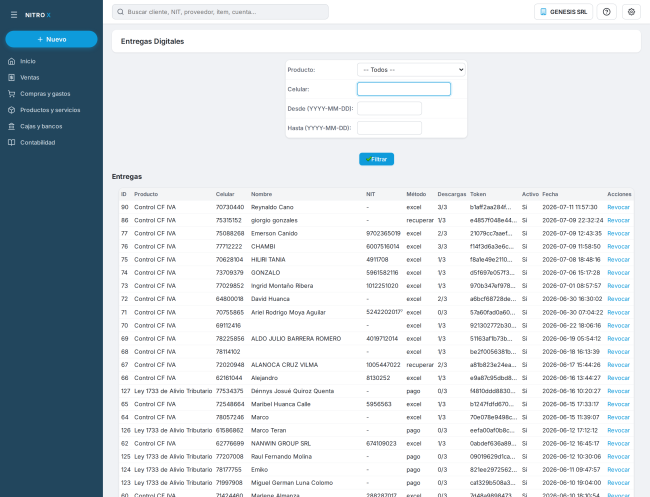The height and width of the screenshot is (497, 650).
Task: Click Revocar on HILIRI TANIA row
Action: tap(618, 260)
